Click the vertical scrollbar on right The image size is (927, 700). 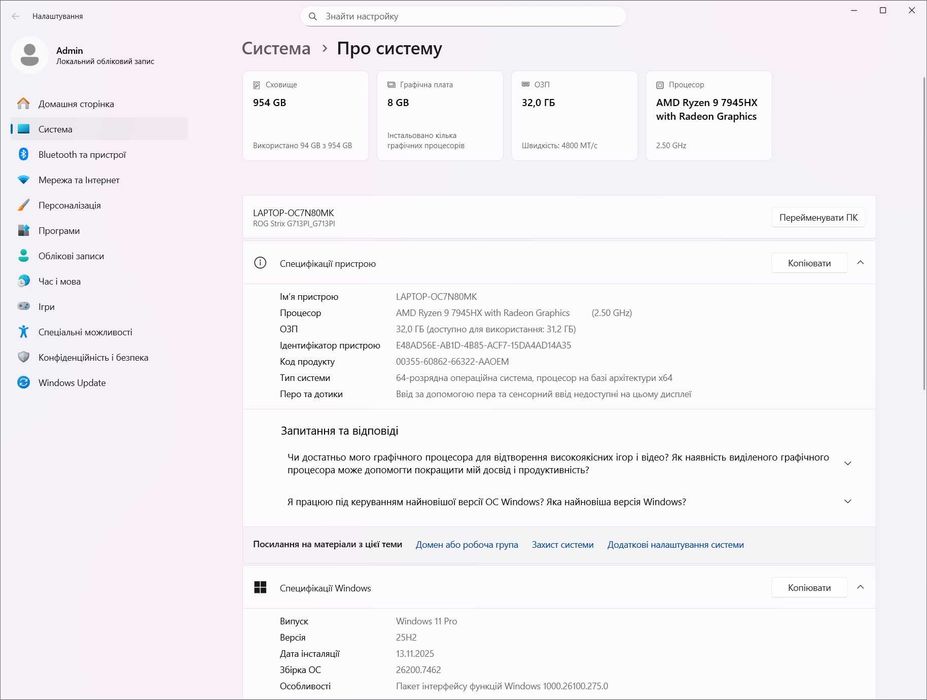click(x=924, y=234)
